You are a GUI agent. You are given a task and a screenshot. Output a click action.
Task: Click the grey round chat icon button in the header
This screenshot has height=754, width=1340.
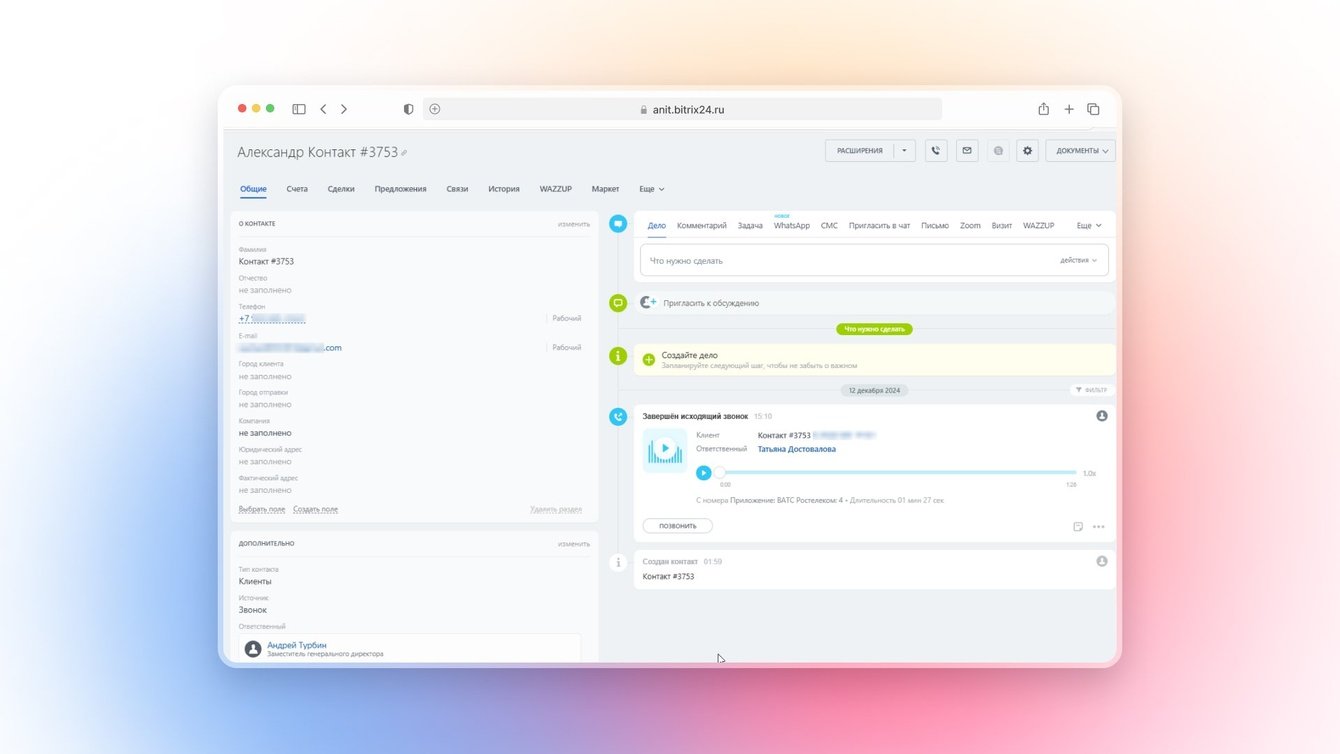(x=998, y=151)
